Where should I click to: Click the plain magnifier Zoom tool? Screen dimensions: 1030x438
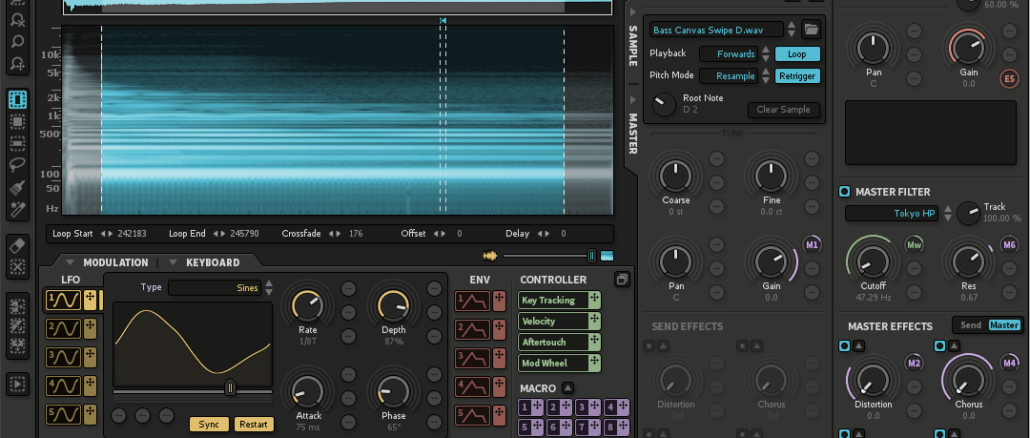click(x=18, y=41)
